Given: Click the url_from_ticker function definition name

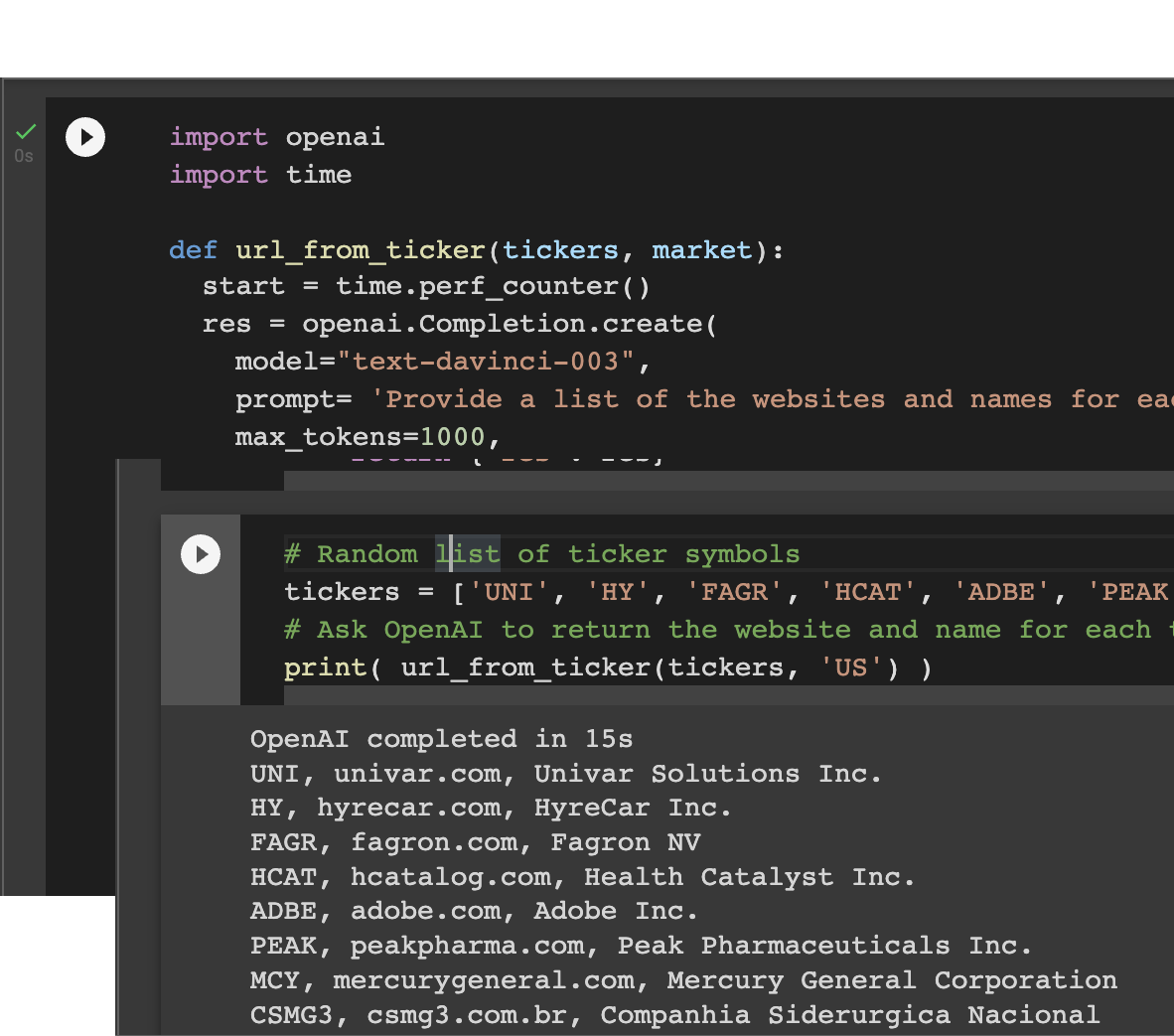Looking at the screenshot, I should [360, 250].
